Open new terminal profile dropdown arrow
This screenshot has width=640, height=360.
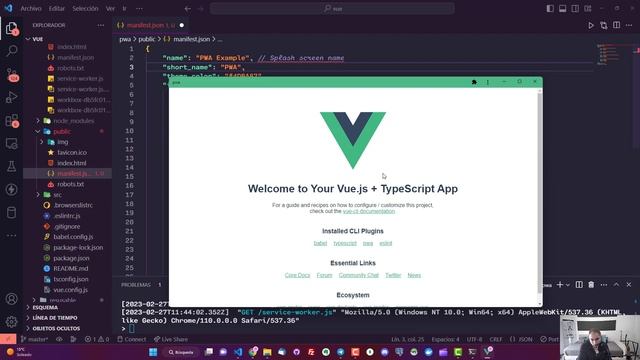(568, 285)
